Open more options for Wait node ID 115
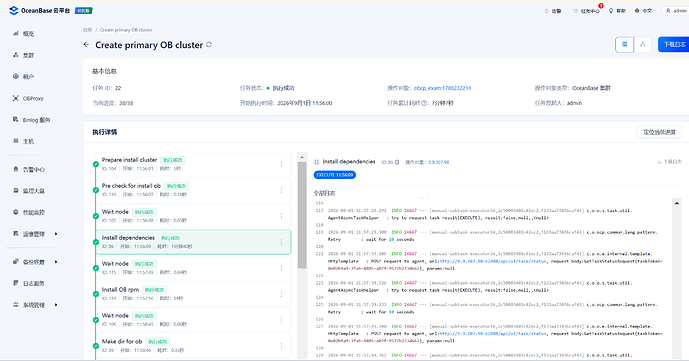 click(x=281, y=268)
